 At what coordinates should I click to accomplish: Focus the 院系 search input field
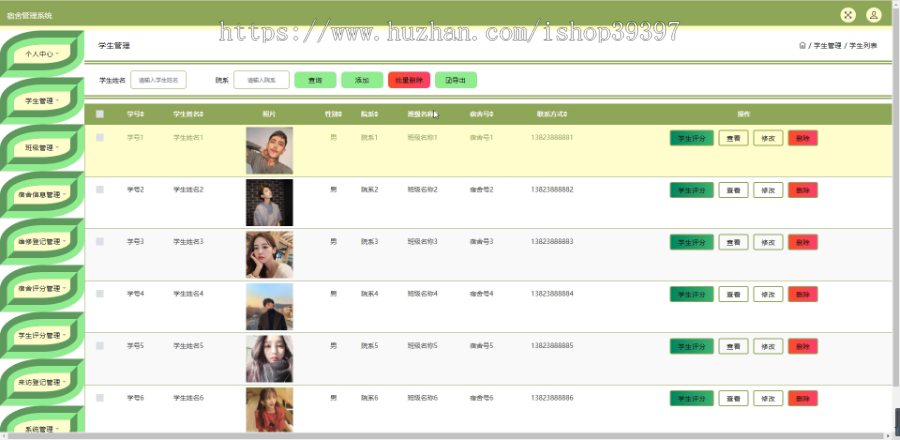point(261,80)
